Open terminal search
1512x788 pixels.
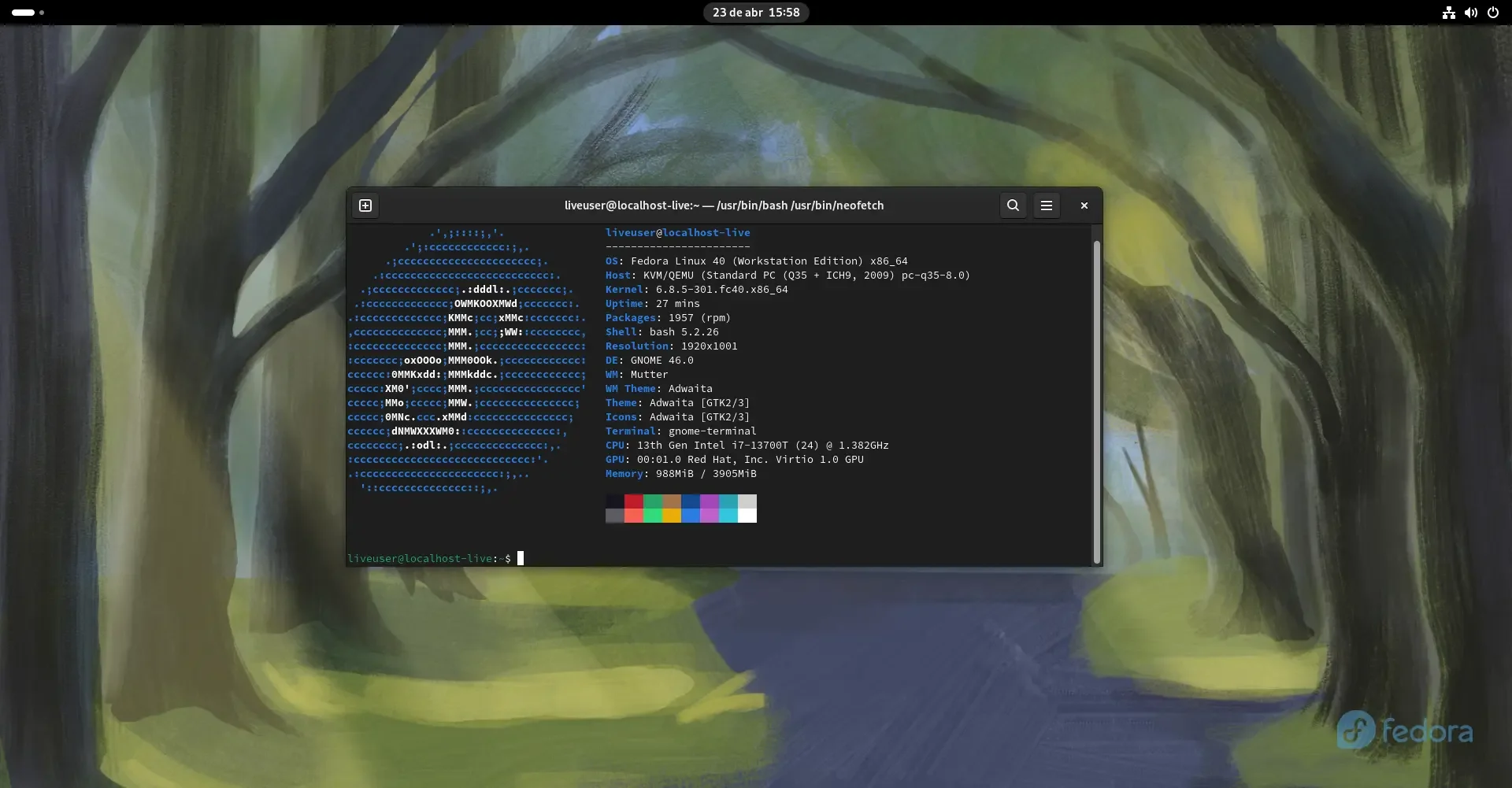pyautogui.click(x=1013, y=205)
